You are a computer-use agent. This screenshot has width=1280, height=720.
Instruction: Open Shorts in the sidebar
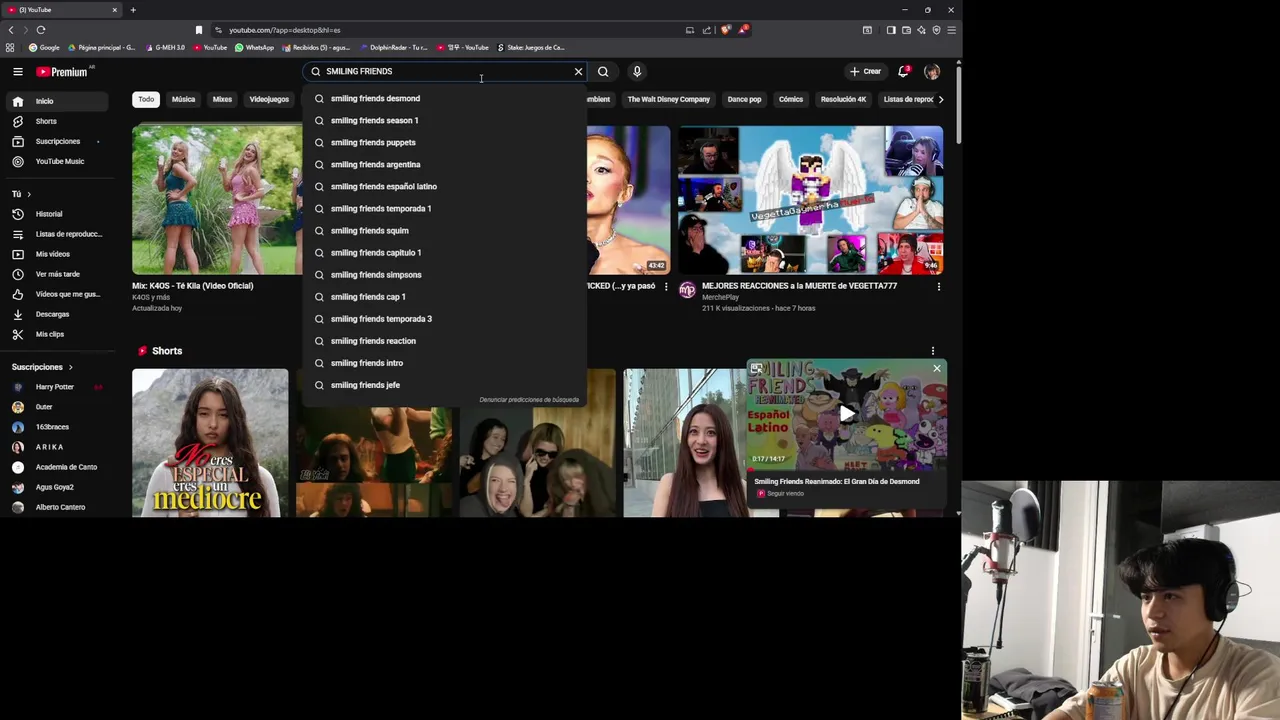(56, 121)
